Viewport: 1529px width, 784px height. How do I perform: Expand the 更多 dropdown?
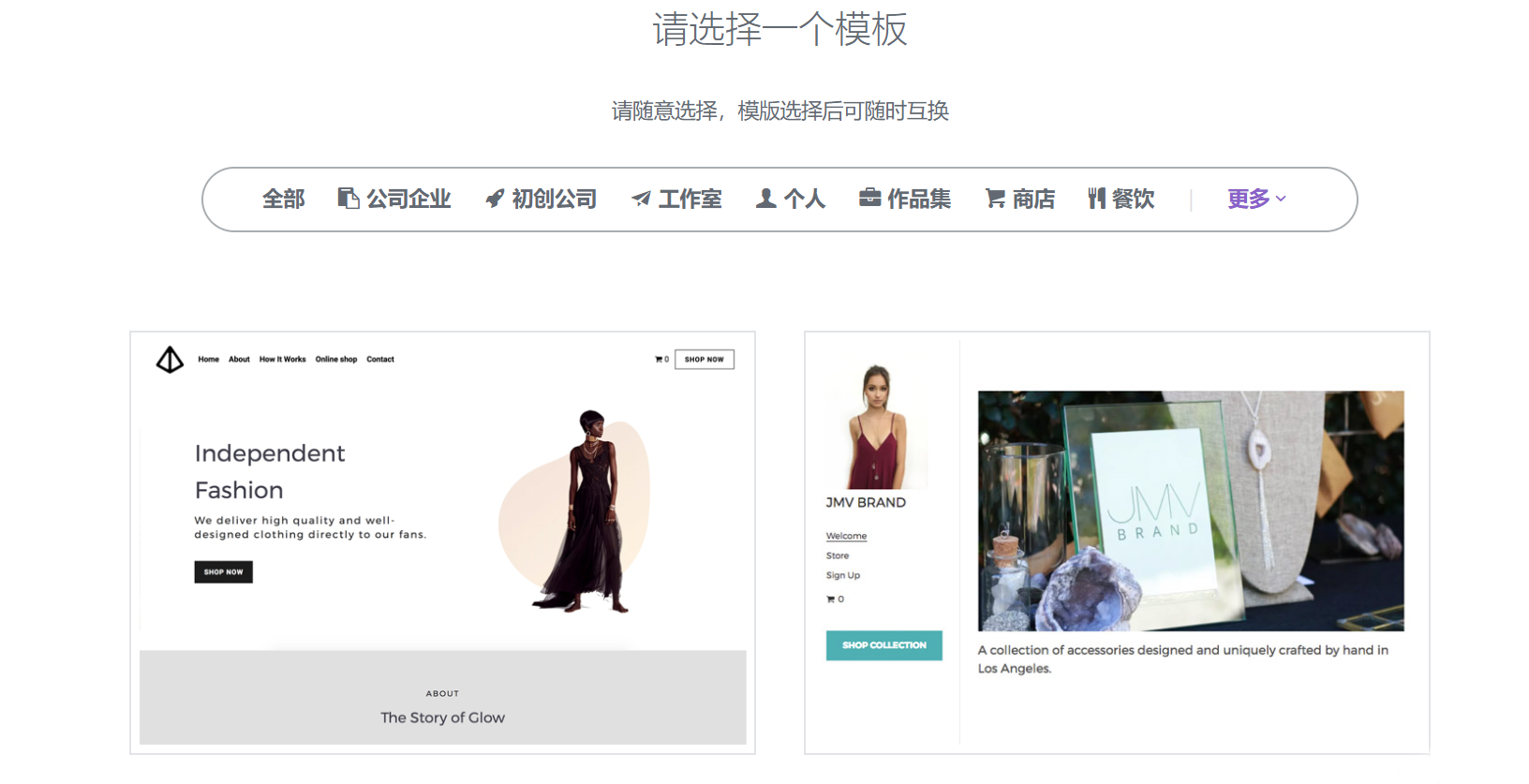tap(1256, 199)
